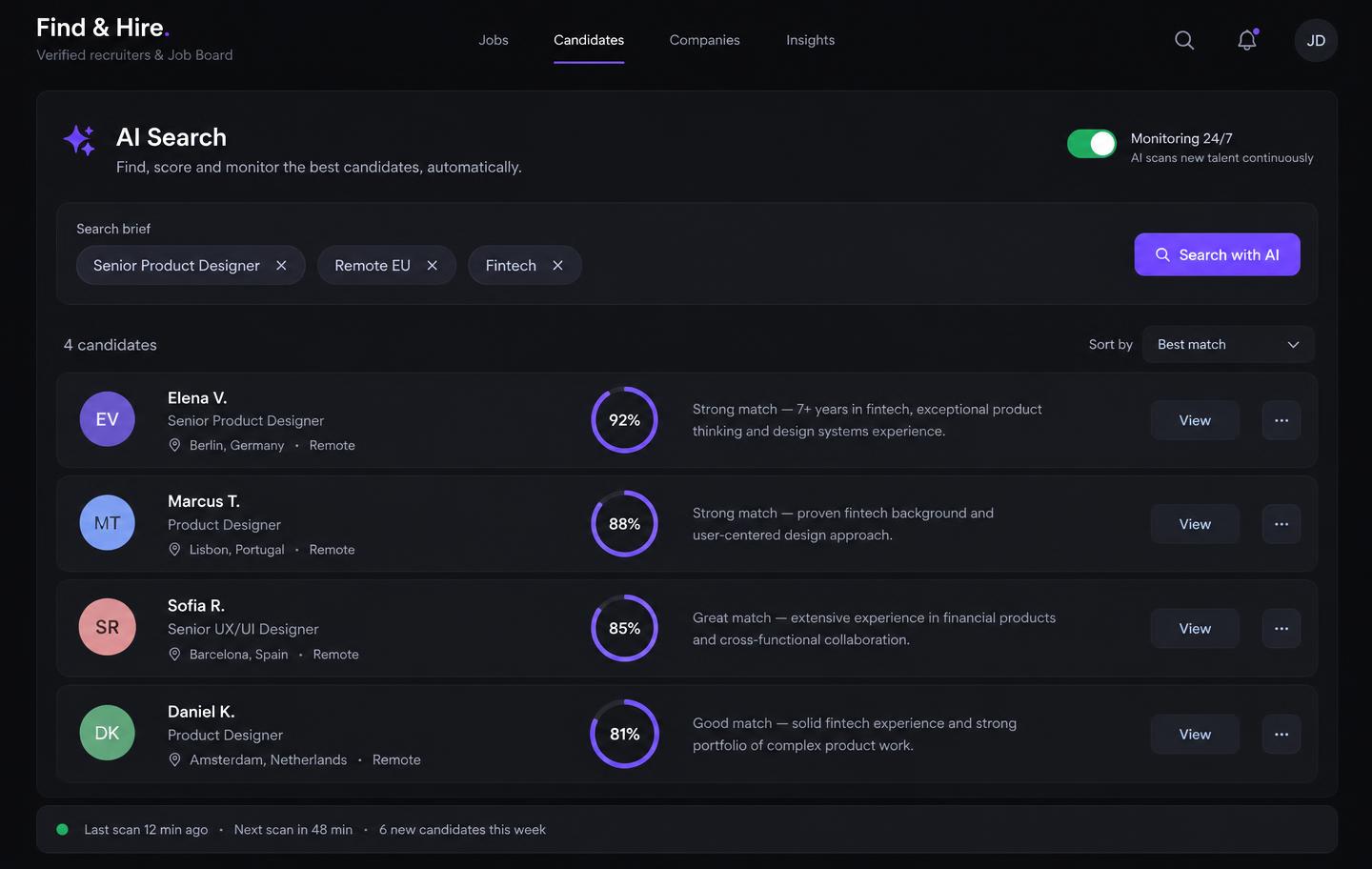1372x869 pixels.
Task: Open more options for Daniel K.
Action: pyautogui.click(x=1281, y=734)
